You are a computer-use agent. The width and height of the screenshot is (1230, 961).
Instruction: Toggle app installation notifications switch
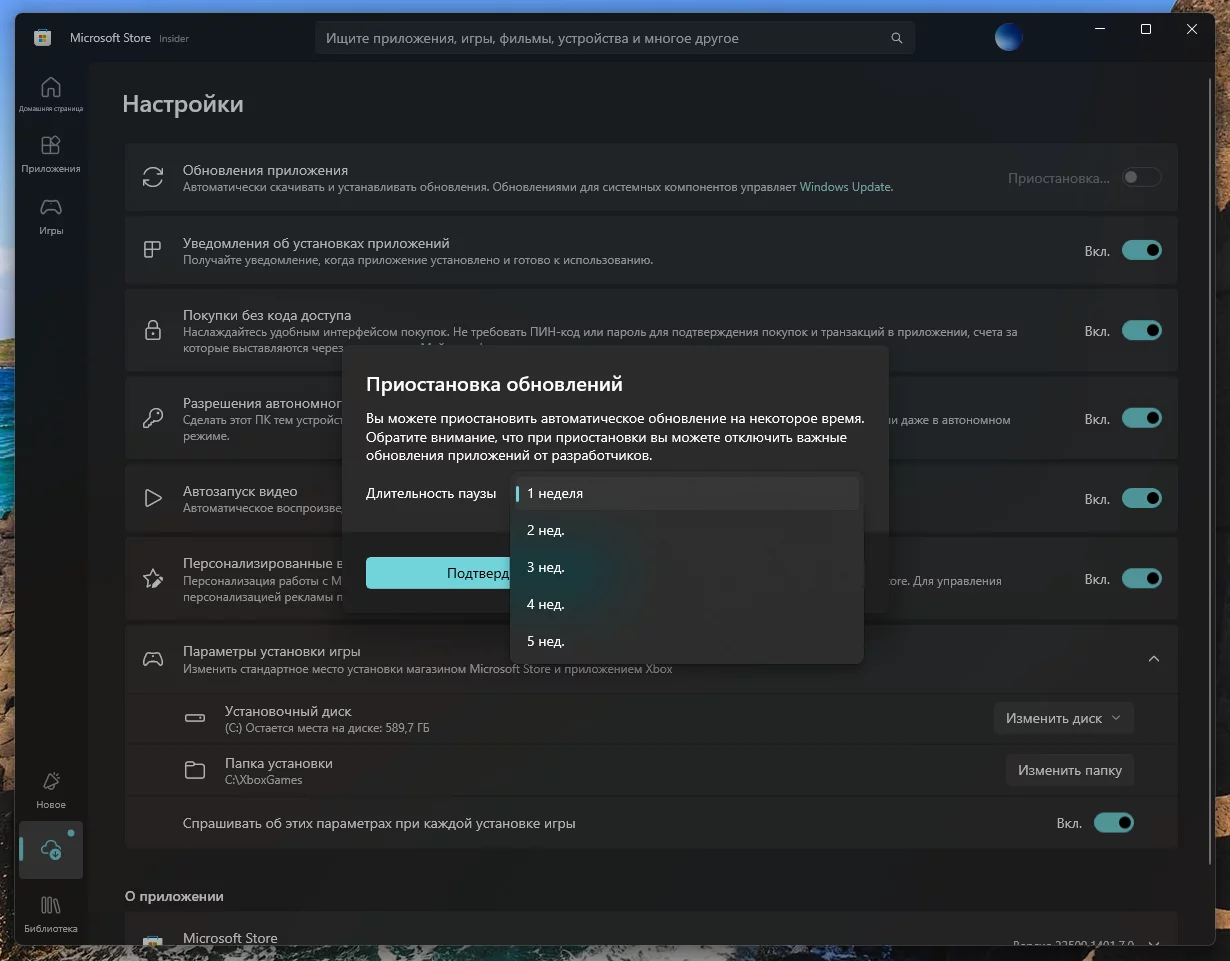1141,250
